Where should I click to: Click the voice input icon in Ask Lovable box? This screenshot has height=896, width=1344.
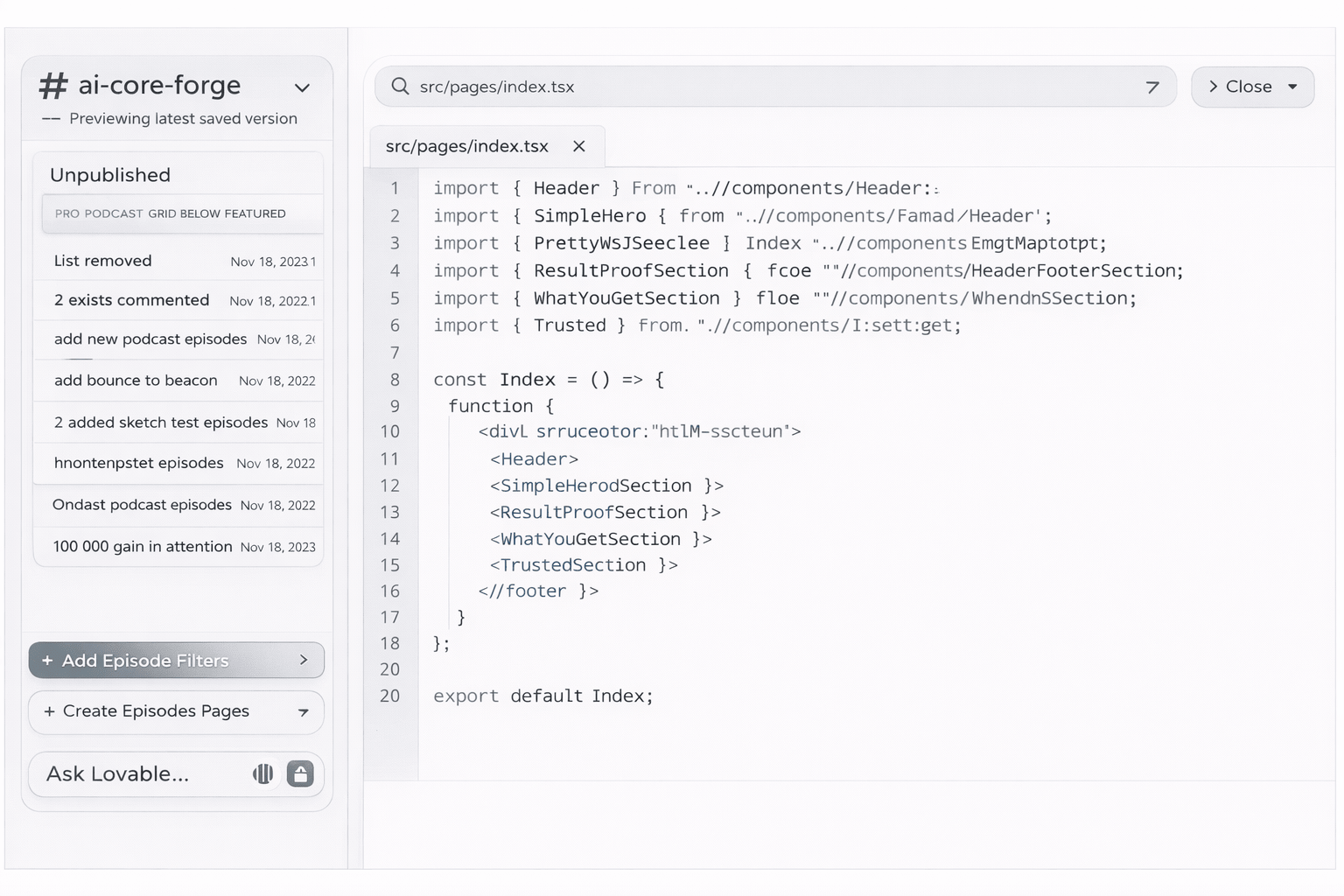(263, 773)
